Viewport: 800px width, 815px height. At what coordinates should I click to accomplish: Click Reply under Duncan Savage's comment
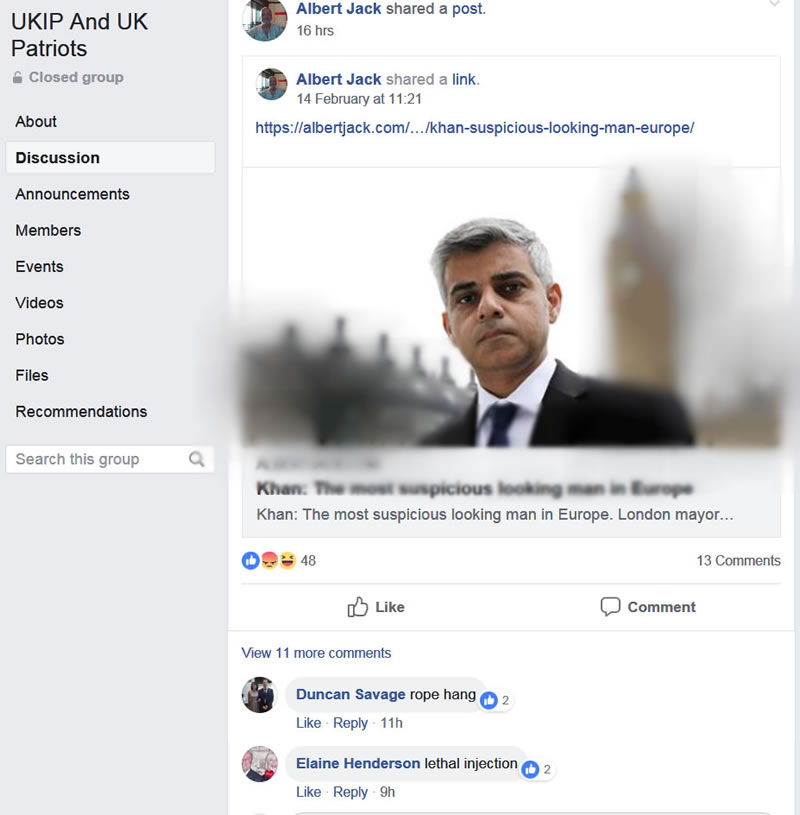[x=350, y=723]
